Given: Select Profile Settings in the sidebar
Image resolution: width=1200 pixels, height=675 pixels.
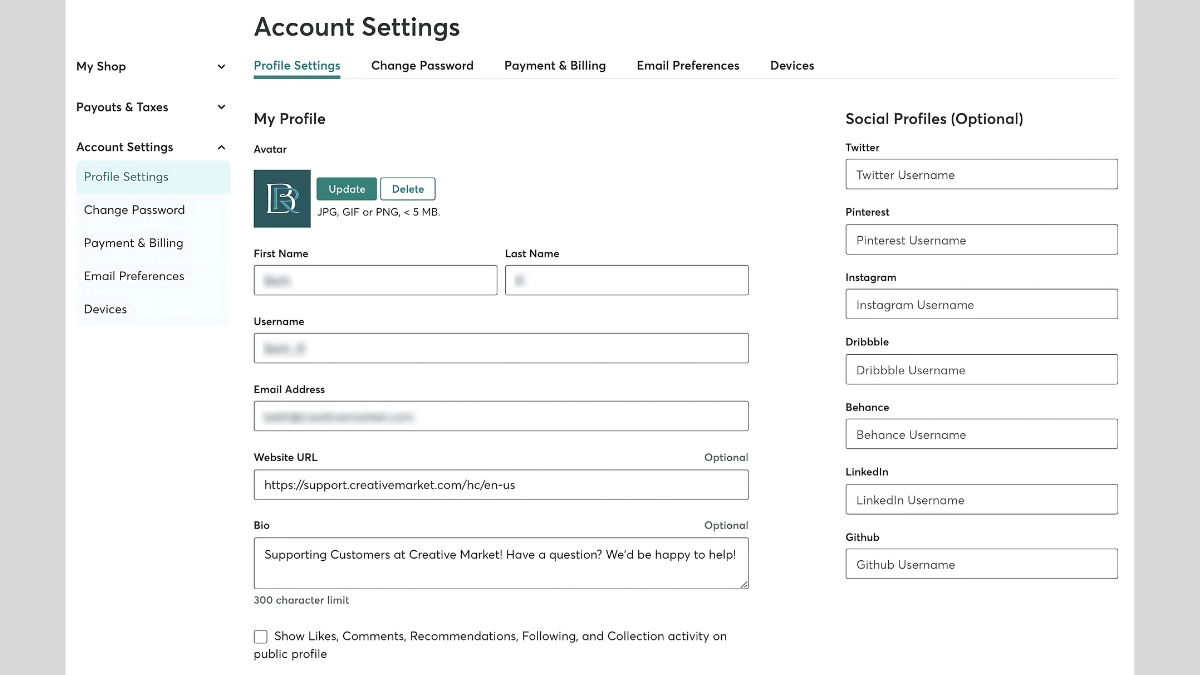Looking at the screenshot, I should coord(153,177).
